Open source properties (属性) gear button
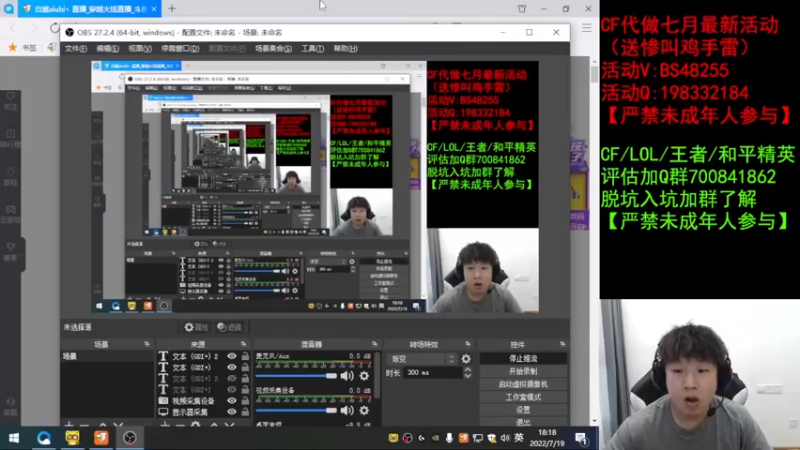 click(196, 328)
